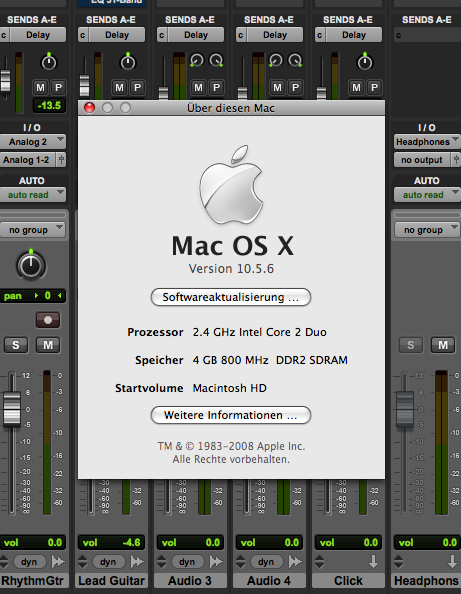Click the small send fader on Lead Guitar
Screen dimensions: 461x594
pyautogui.click(x=84, y=85)
